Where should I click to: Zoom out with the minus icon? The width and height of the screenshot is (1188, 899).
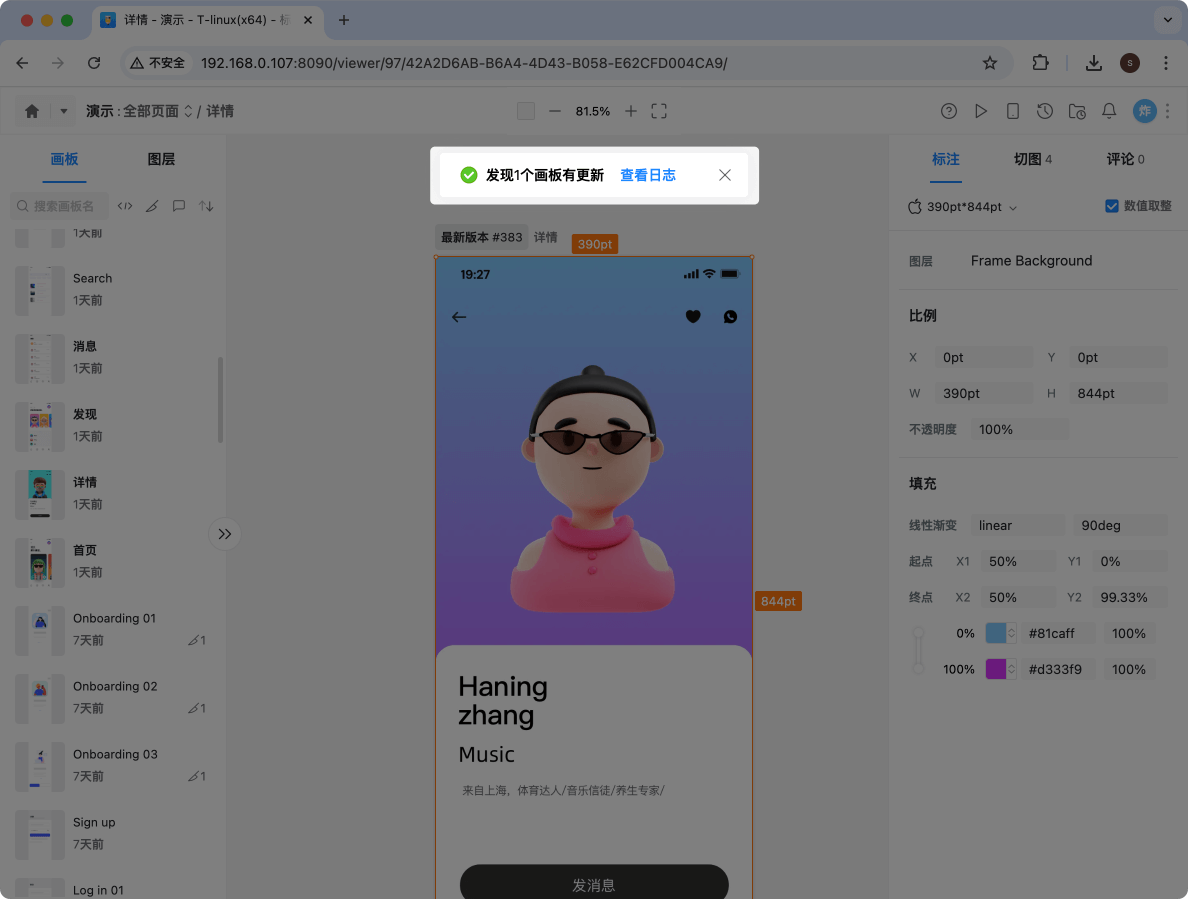555,111
